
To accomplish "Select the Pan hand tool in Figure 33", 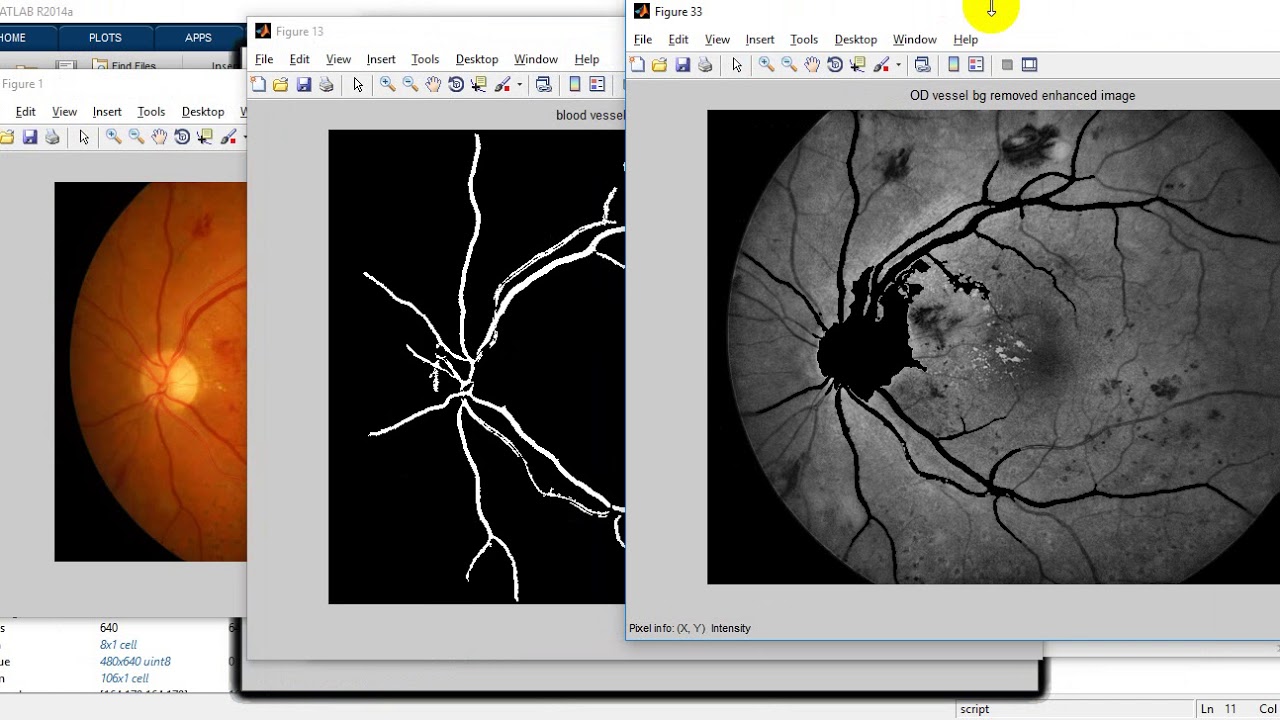I will pyautogui.click(x=812, y=65).
